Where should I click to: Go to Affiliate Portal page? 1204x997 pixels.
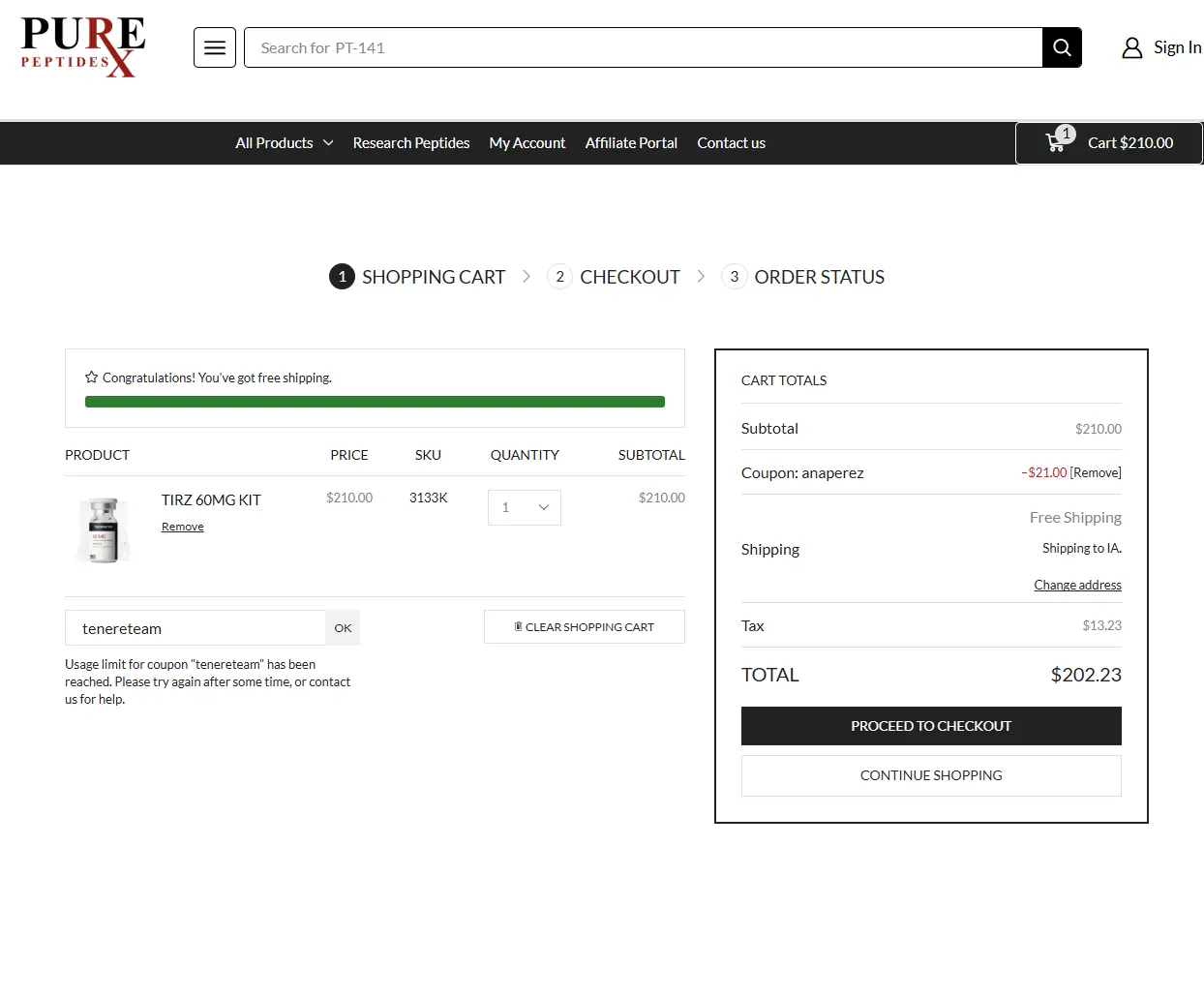coord(631,143)
